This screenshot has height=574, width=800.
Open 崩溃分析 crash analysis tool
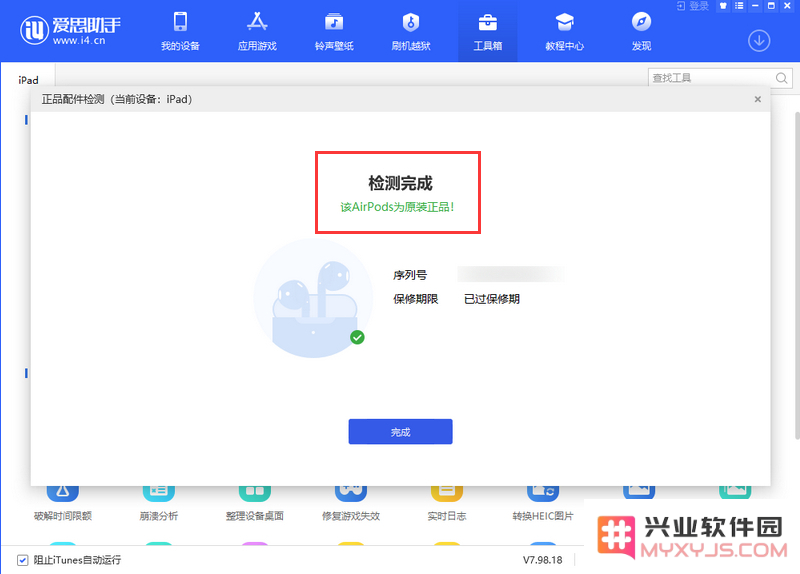[159, 503]
